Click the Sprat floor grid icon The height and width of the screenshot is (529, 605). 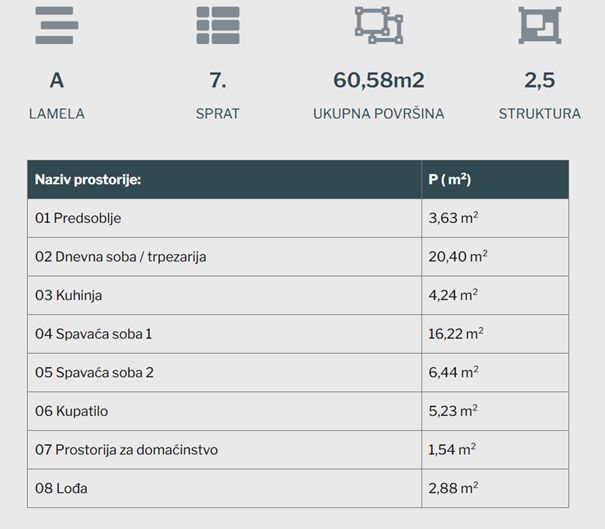tap(218, 25)
